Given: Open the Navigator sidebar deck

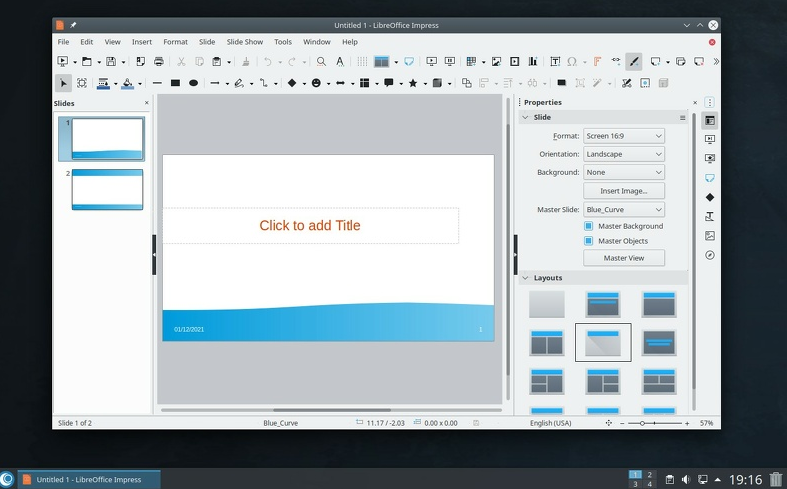Looking at the screenshot, I should (x=710, y=255).
